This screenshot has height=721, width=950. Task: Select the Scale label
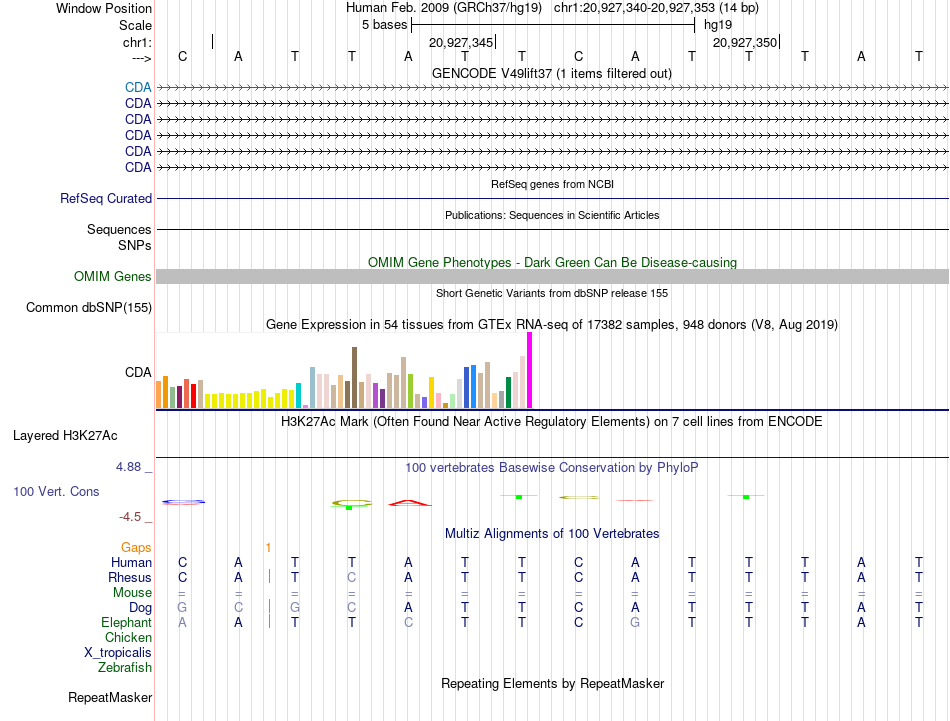(x=135, y=25)
